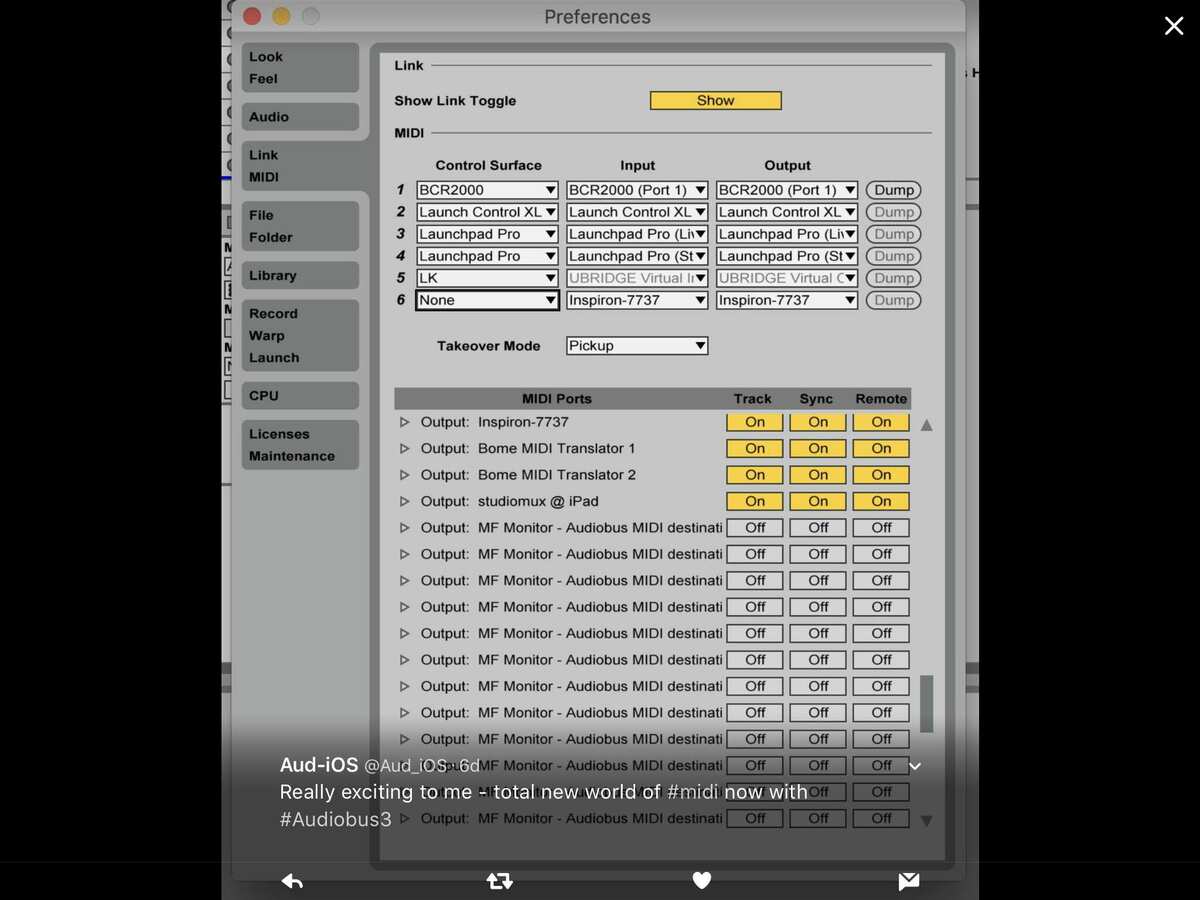Tap the reply arrow icon under the tweet
The image size is (1200, 900).
[x=292, y=881]
